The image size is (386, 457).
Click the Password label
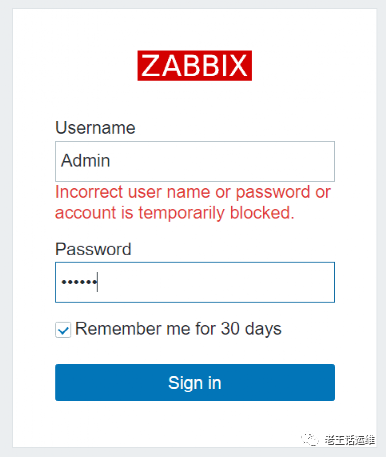(x=93, y=249)
